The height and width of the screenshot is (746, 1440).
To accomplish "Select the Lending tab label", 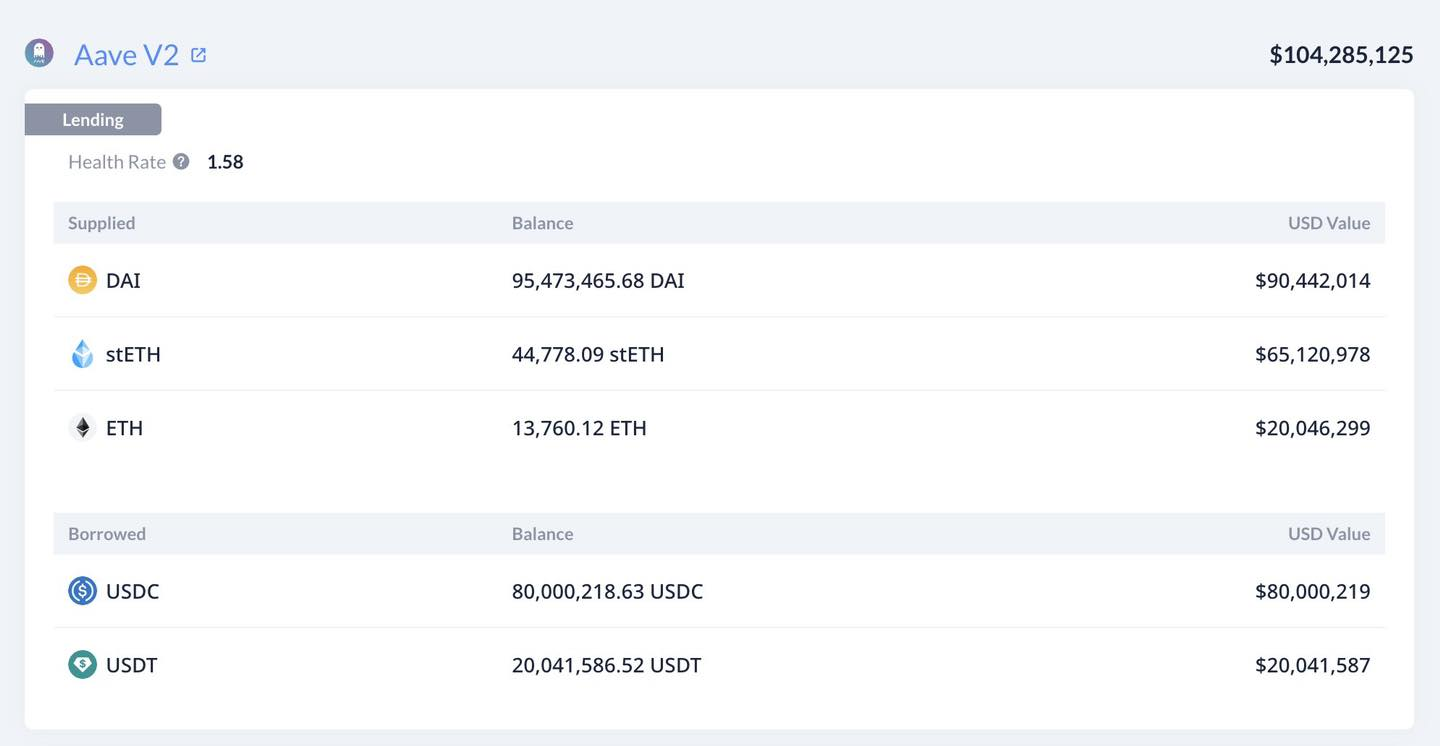I will click(x=93, y=119).
